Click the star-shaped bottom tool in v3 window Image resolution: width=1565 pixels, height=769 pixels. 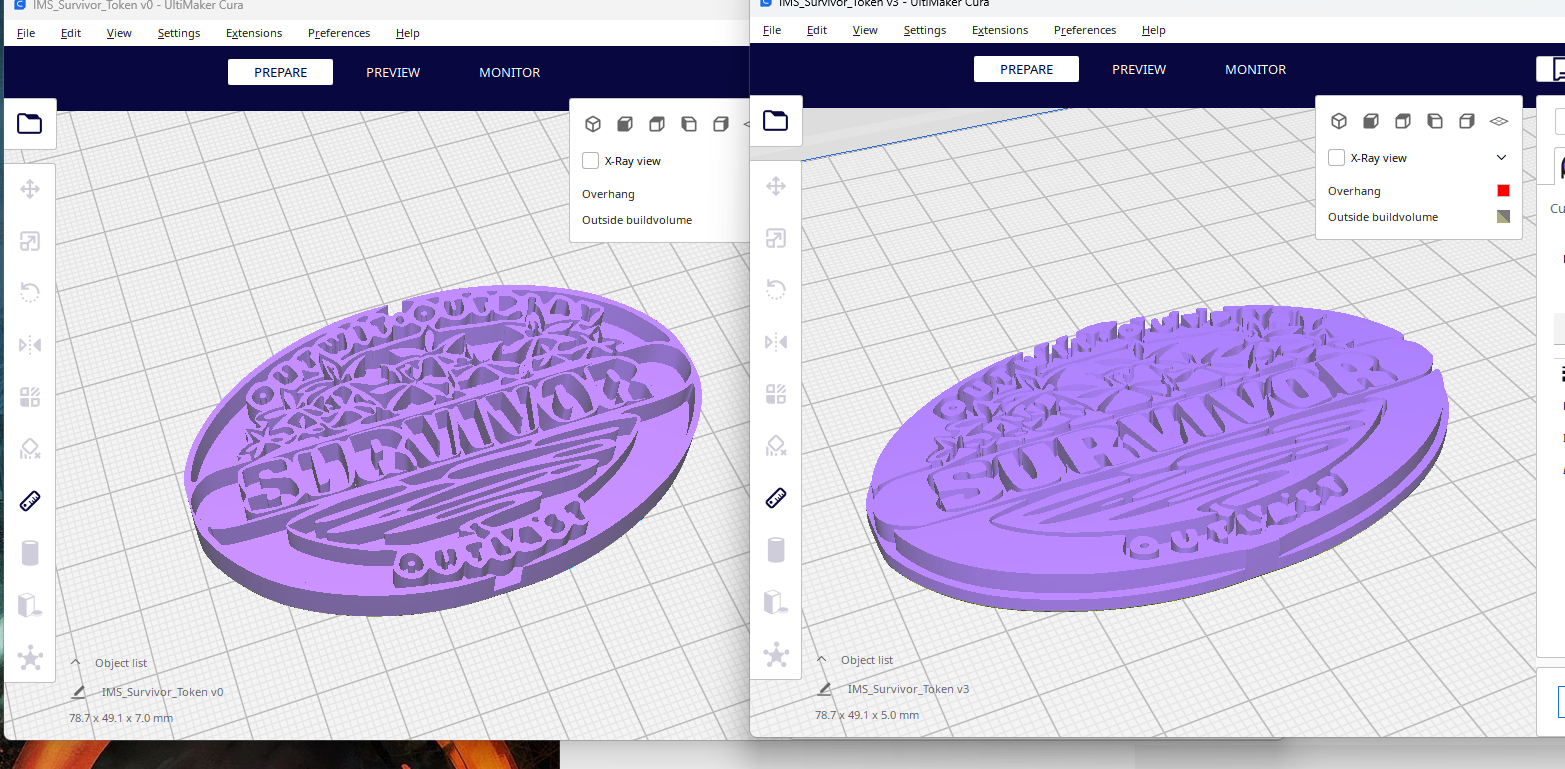click(776, 654)
